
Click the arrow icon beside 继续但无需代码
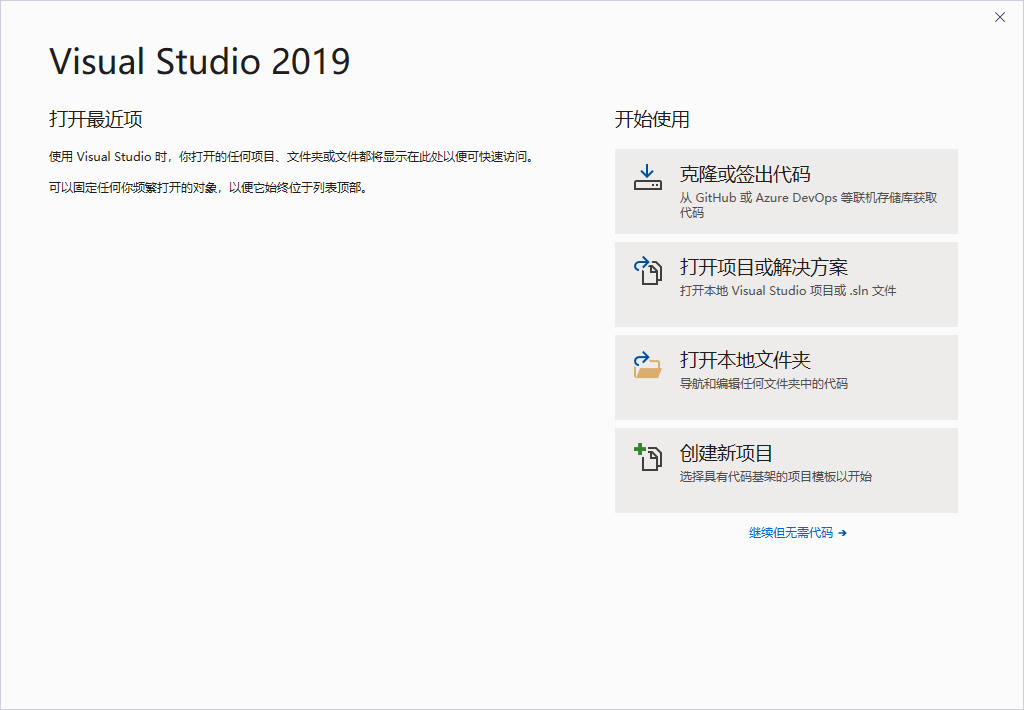[841, 532]
